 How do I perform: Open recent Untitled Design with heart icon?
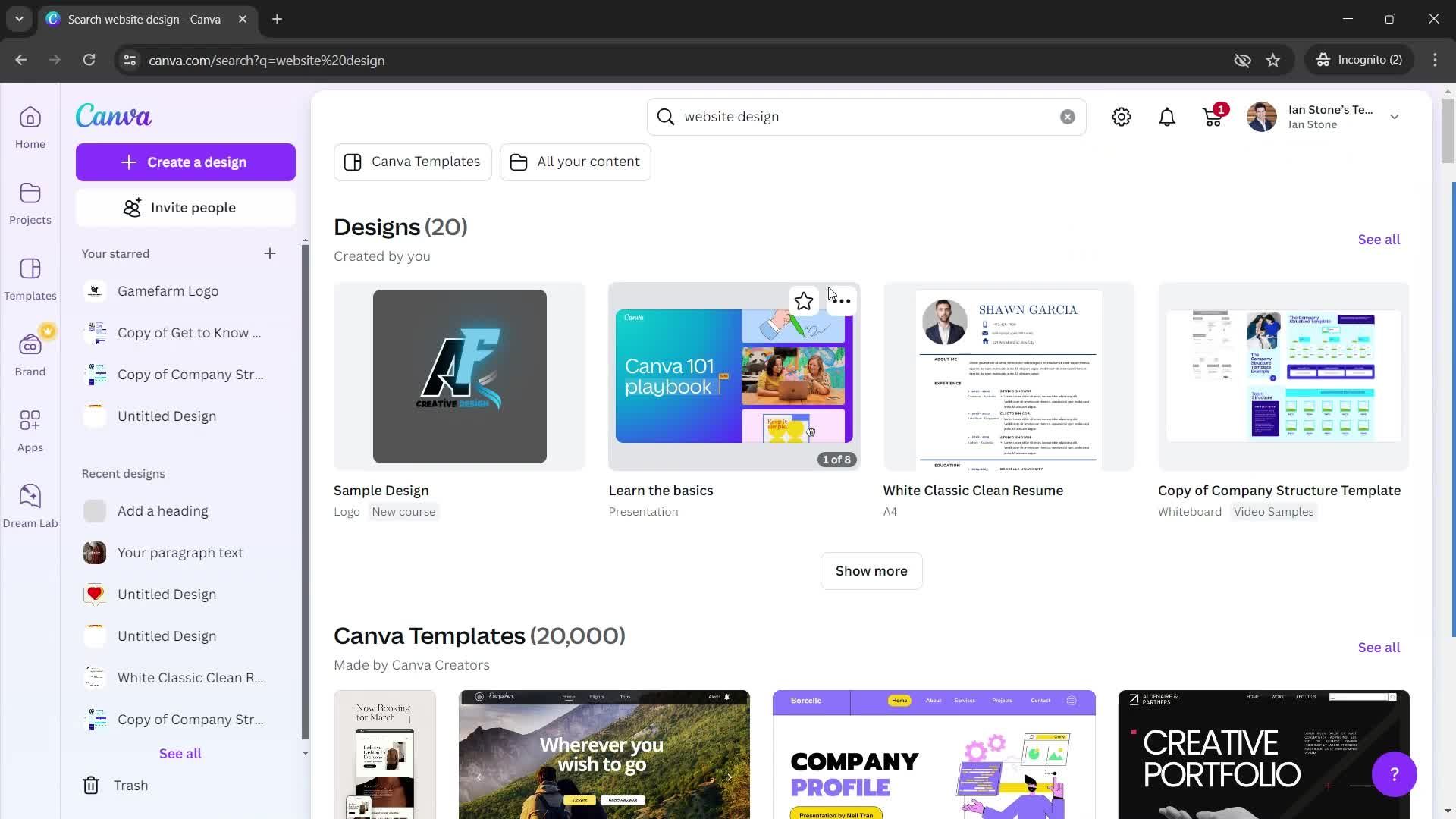(186, 595)
